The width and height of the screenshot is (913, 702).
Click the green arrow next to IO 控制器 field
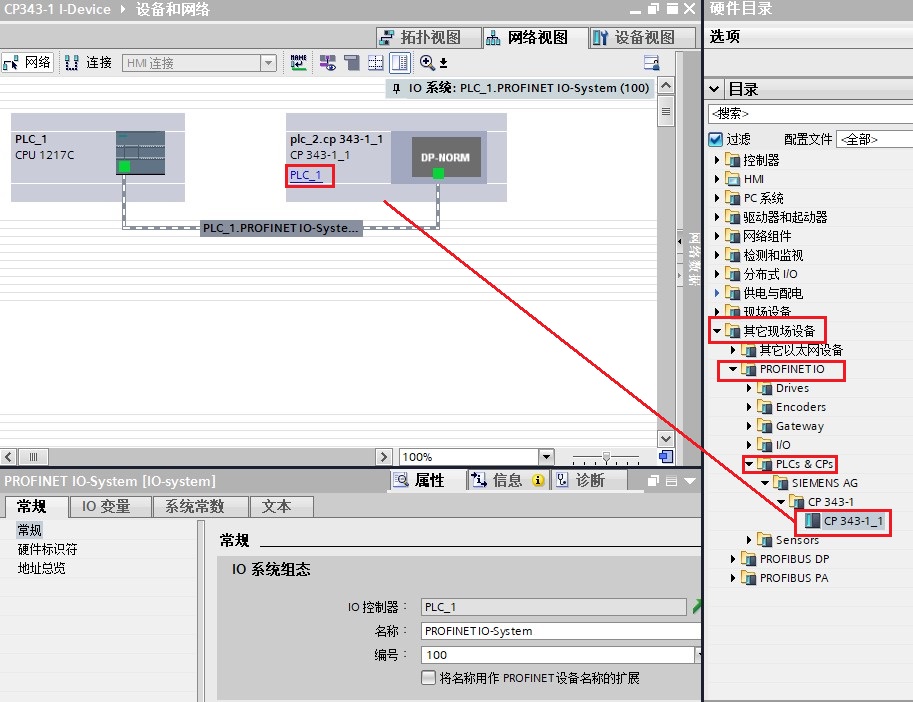tap(696, 607)
